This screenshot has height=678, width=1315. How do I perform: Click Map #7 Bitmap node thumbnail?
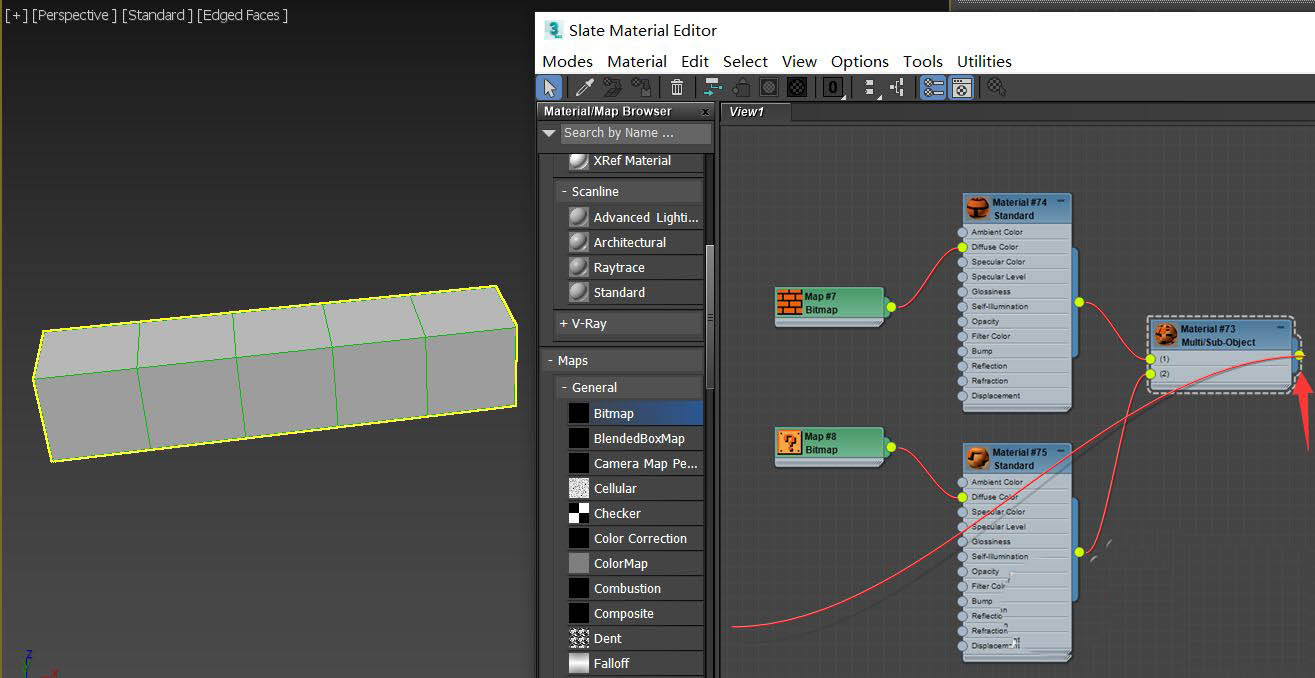[x=790, y=303]
